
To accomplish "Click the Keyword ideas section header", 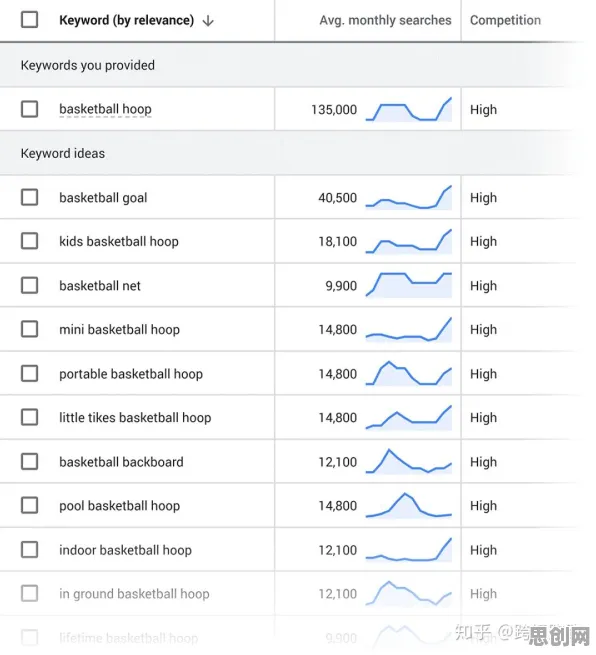I will pos(63,153).
